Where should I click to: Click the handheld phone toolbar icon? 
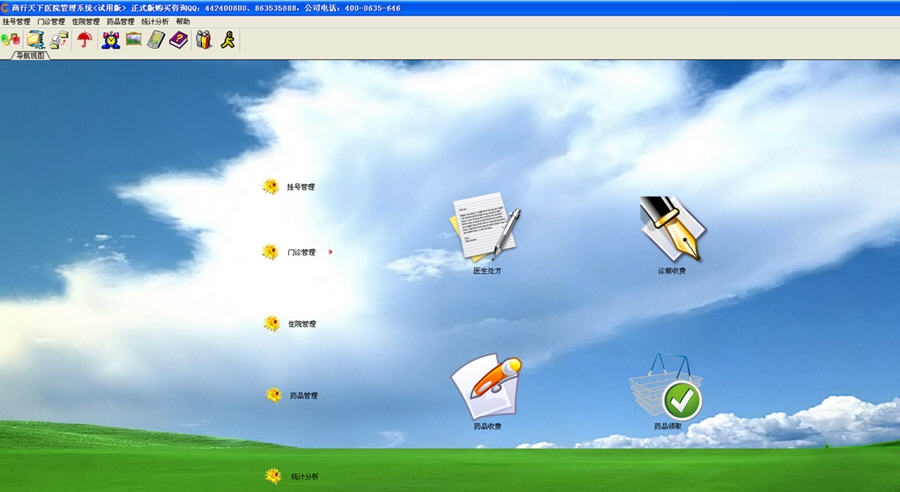pyautogui.click(x=156, y=40)
